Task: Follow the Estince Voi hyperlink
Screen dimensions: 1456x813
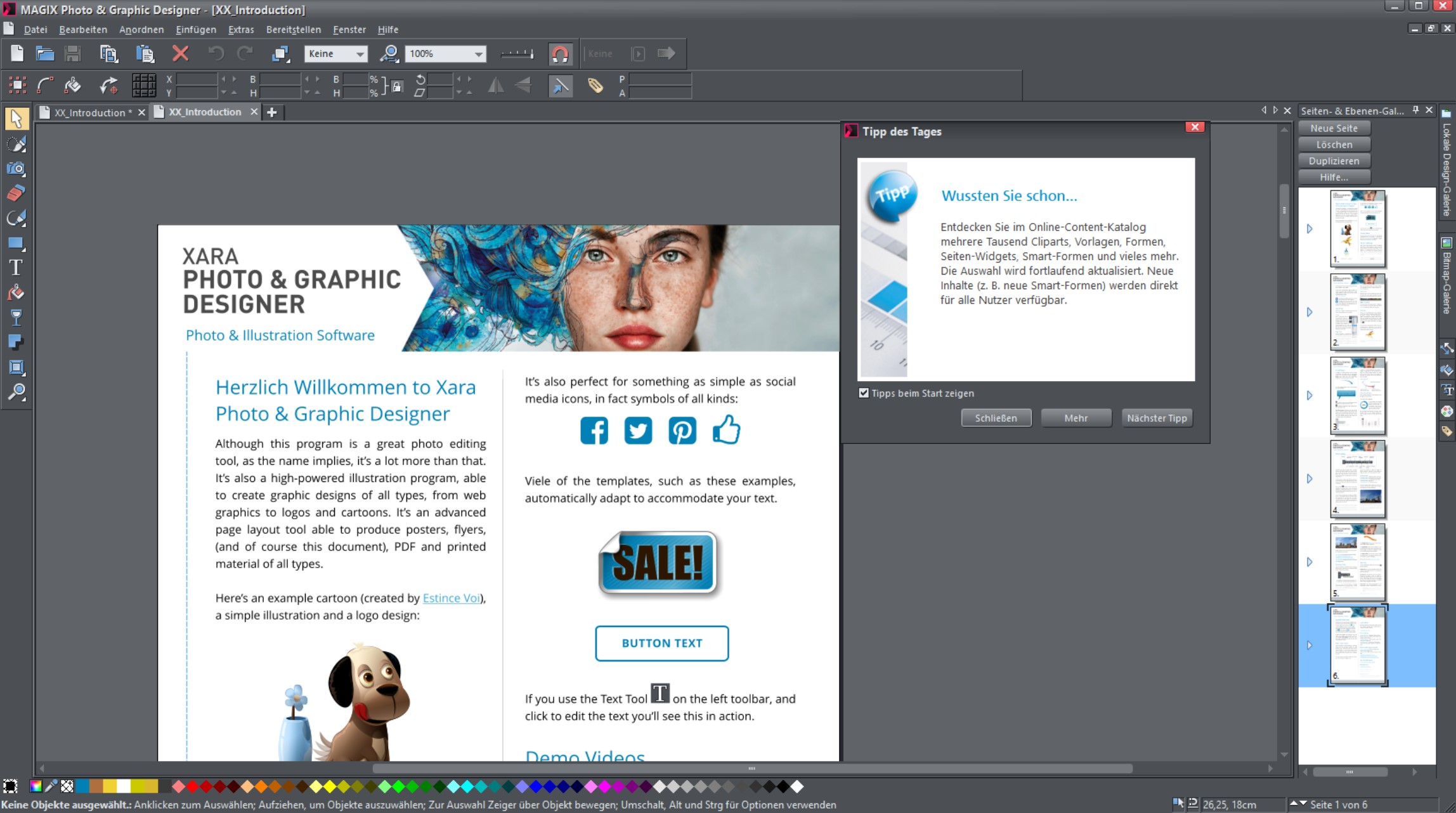Action: (451, 598)
